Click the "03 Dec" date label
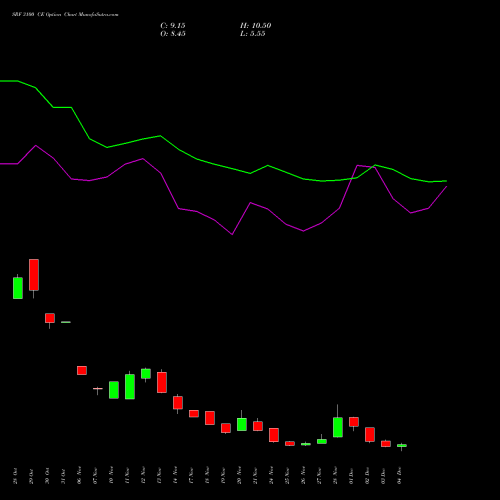Viewport: 500px width, 500px height. 383,476
